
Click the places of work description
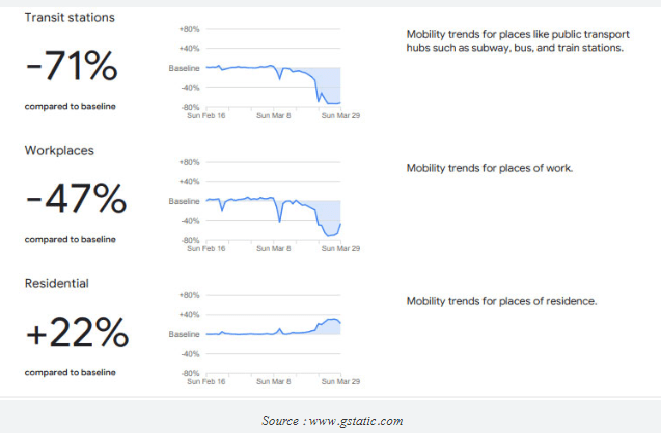click(489, 168)
